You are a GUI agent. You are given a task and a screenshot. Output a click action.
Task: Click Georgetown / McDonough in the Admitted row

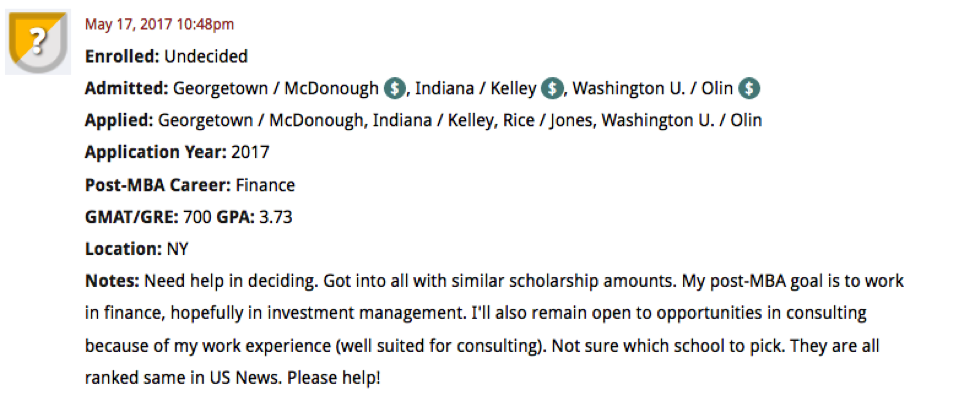(x=275, y=89)
